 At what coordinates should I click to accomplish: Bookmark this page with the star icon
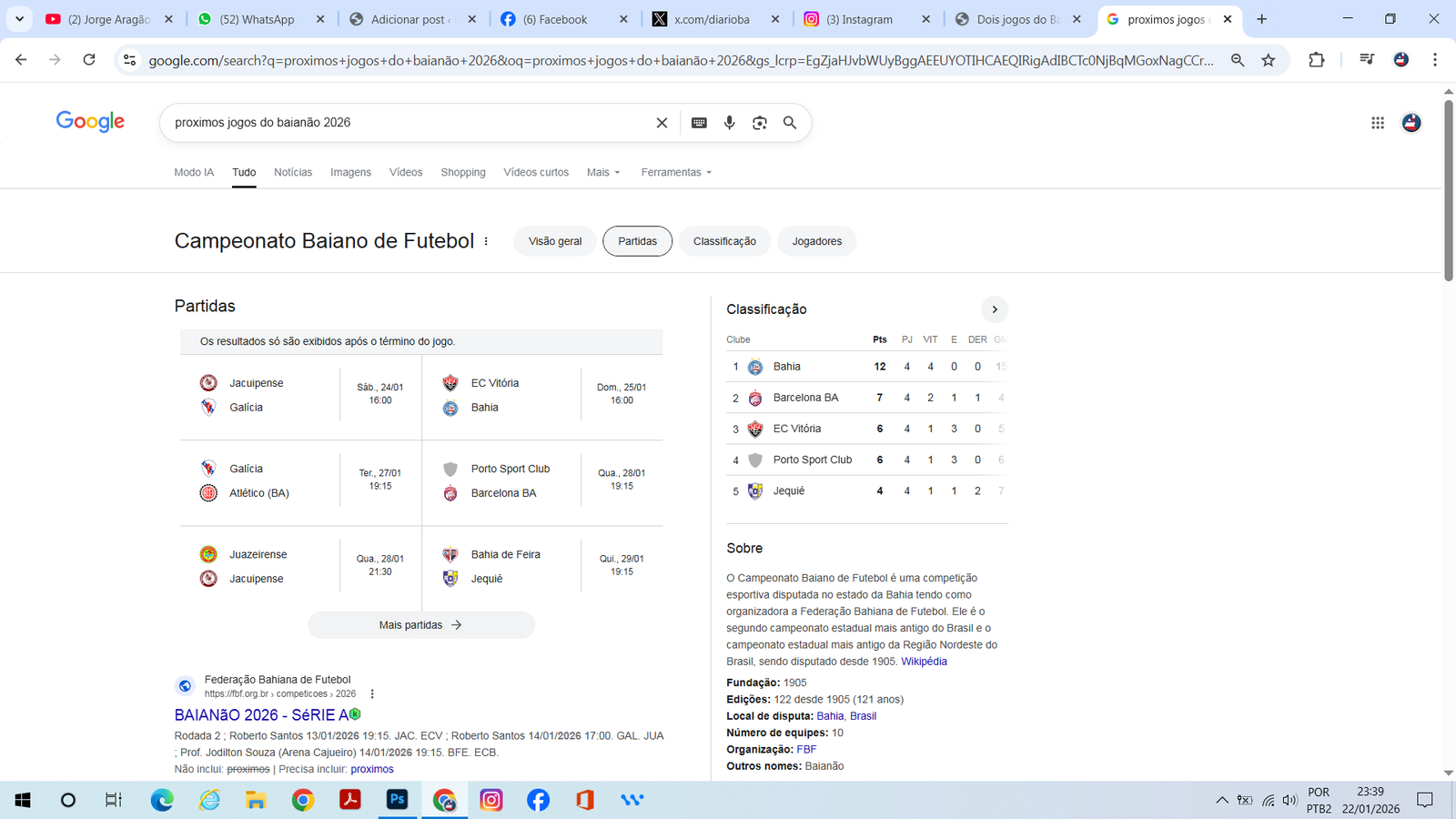pyautogui.click(x=1268, y=60)
